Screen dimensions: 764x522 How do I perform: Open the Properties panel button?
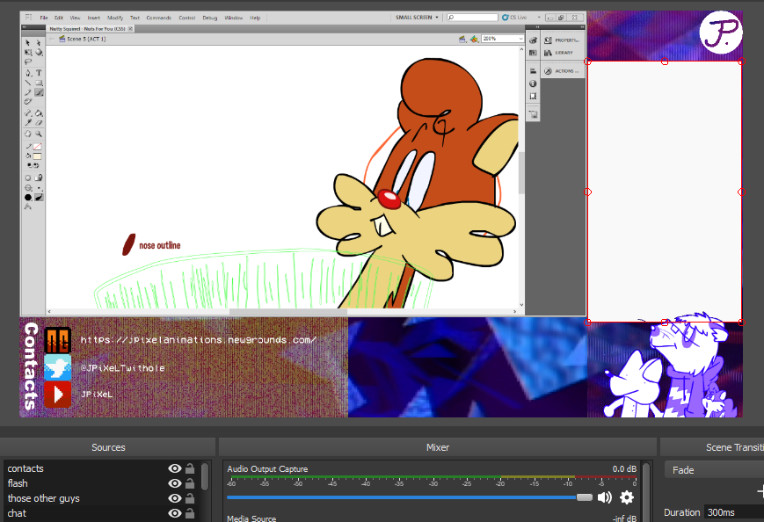click(562, 40)
